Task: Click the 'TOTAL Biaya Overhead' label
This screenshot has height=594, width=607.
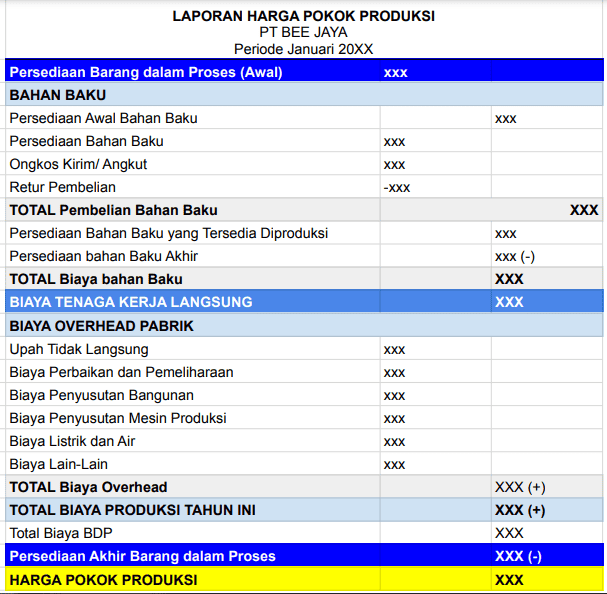Action: click(x=88, y=487)
